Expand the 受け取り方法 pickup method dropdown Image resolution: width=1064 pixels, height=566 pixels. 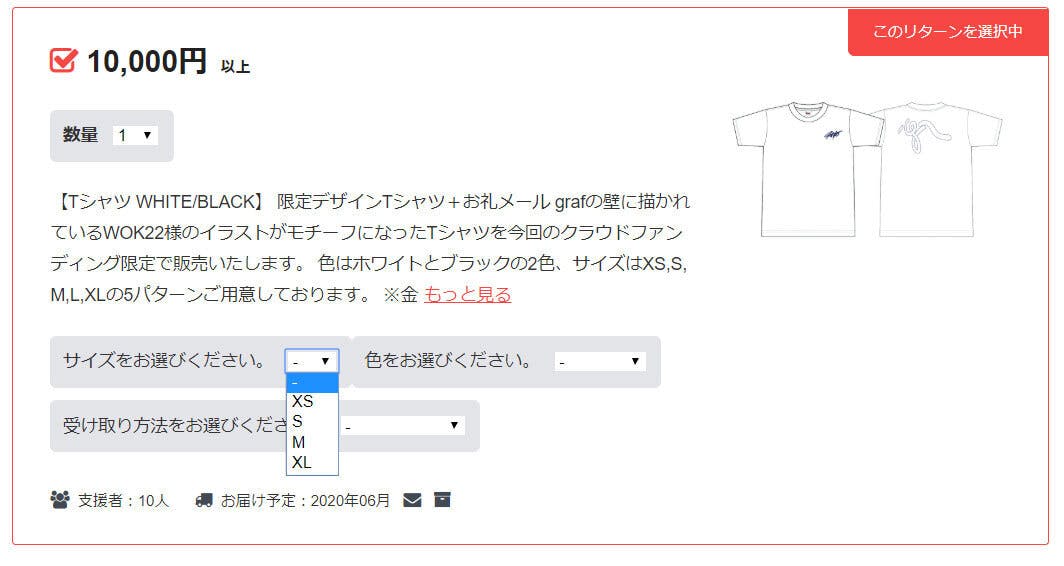coord(402,426)
